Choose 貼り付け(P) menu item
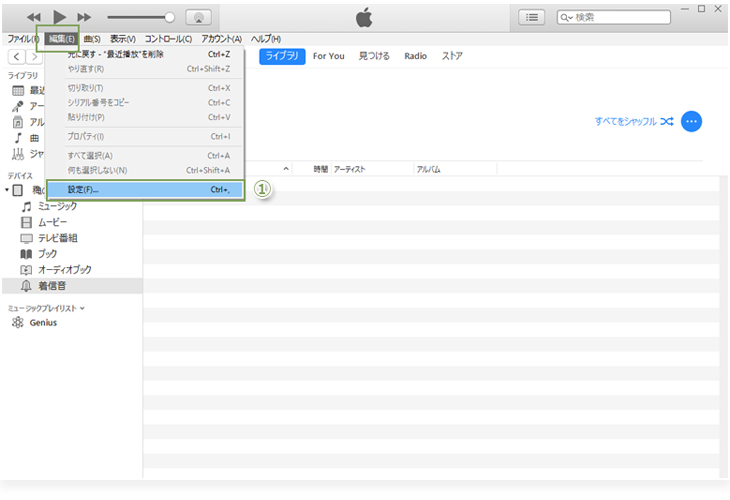The width and height of the screenshot is (730, 500). [x=145, y=117]
